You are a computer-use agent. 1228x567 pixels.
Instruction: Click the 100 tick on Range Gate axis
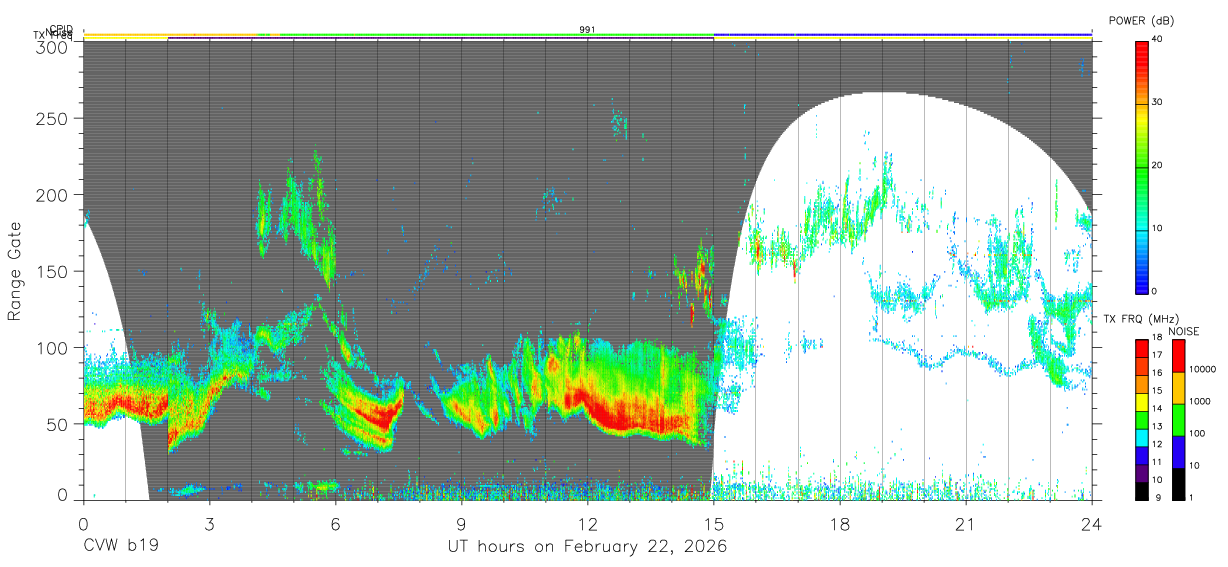[x=54, y=347]
